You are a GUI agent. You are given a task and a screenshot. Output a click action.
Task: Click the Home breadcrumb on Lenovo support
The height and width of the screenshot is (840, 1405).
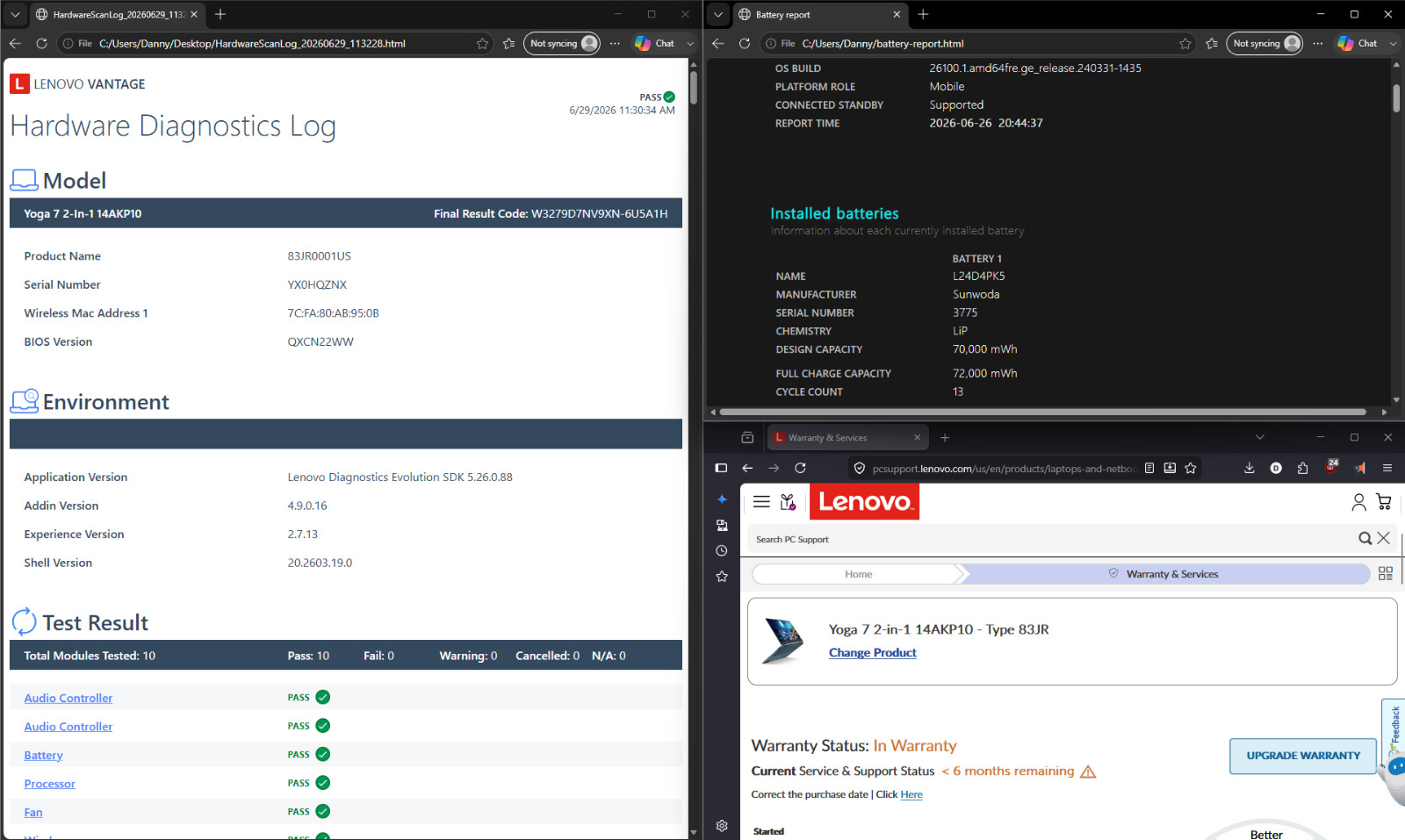pos(858,574)
